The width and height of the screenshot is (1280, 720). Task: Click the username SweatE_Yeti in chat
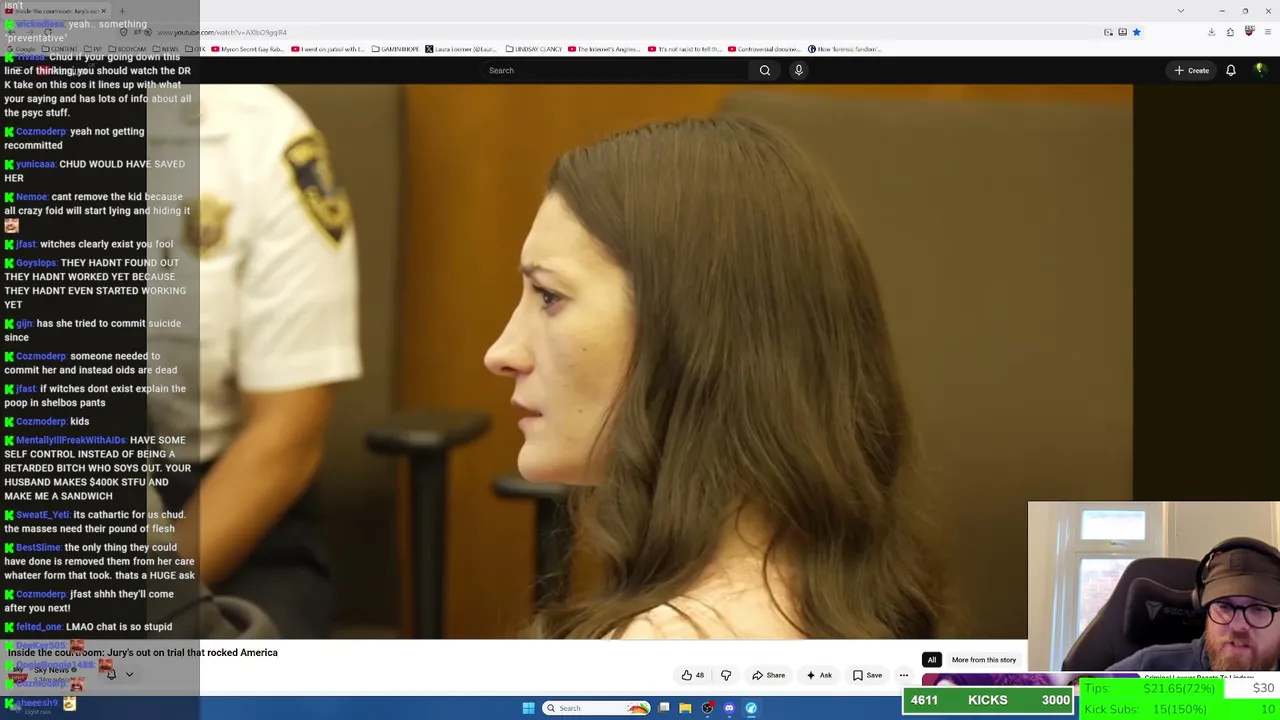[x=43, y=515]
